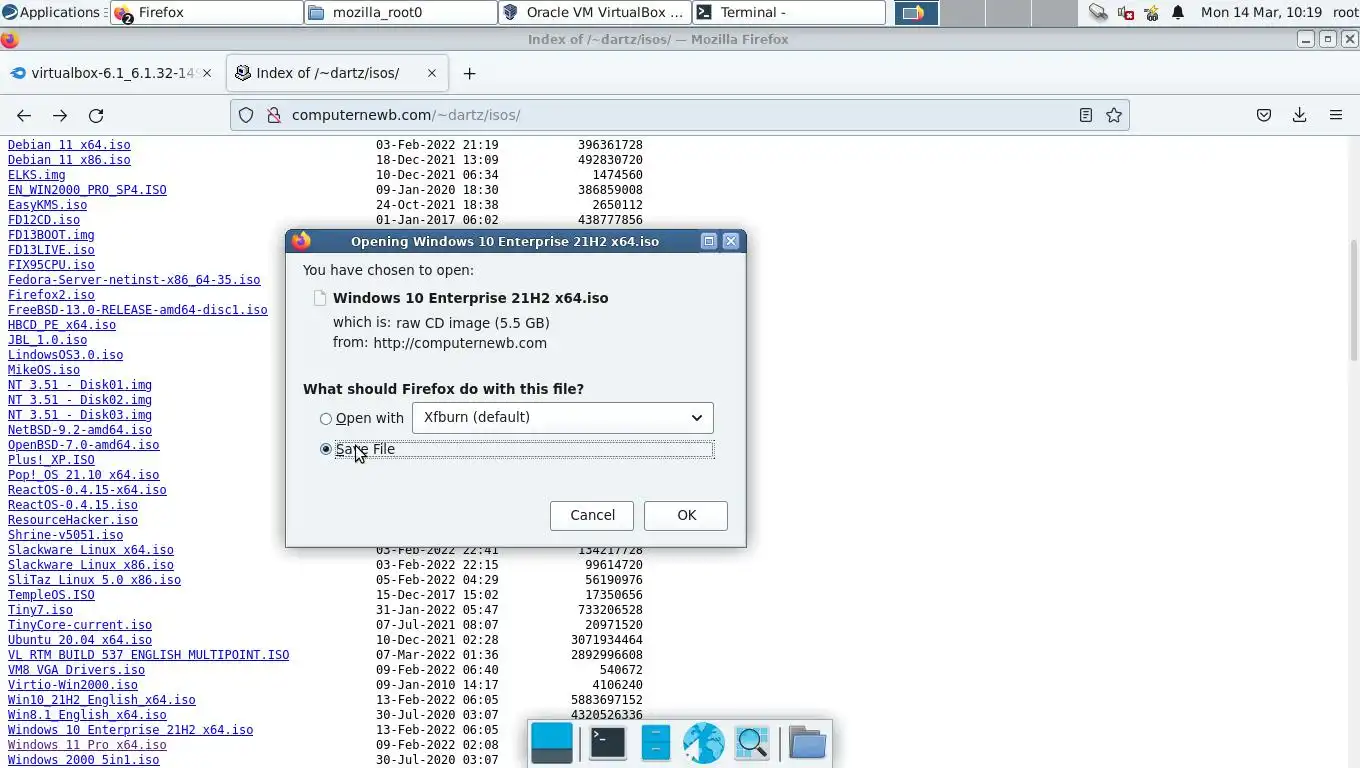Maximize the download dialog window
This screenshot has height=768, width=1360.
tap(709, 241)
